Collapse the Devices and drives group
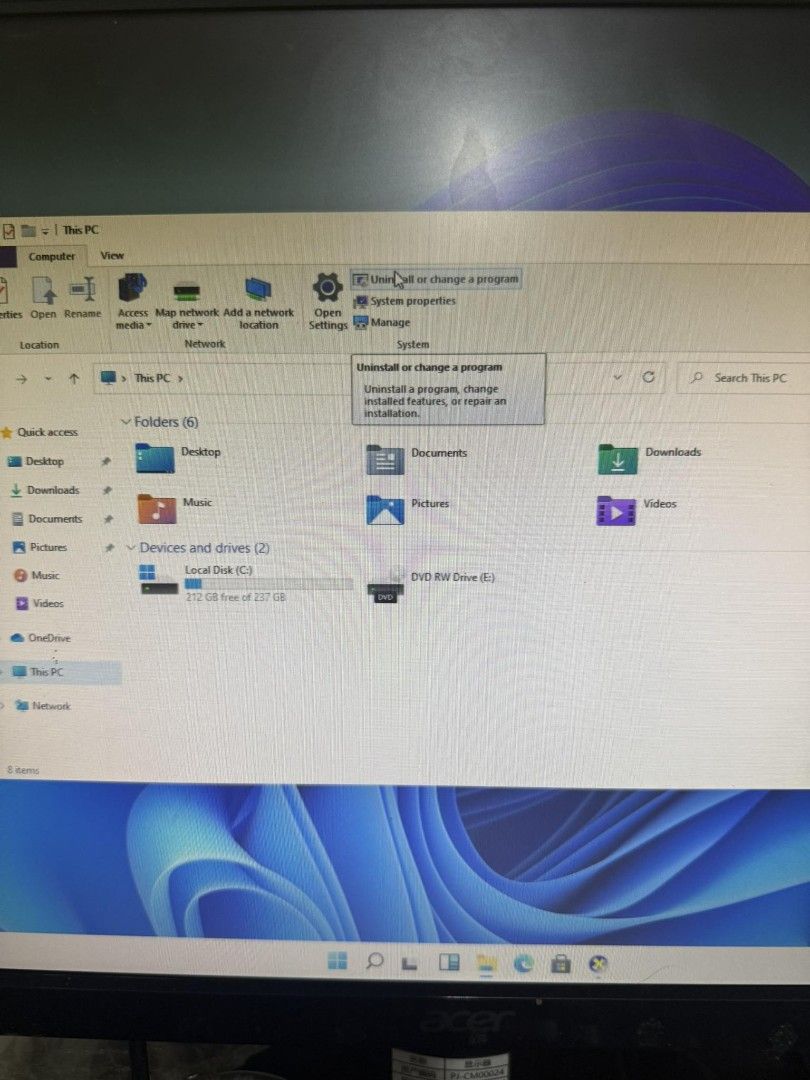The image size is (810, 1080). click(x=131, y=548)
